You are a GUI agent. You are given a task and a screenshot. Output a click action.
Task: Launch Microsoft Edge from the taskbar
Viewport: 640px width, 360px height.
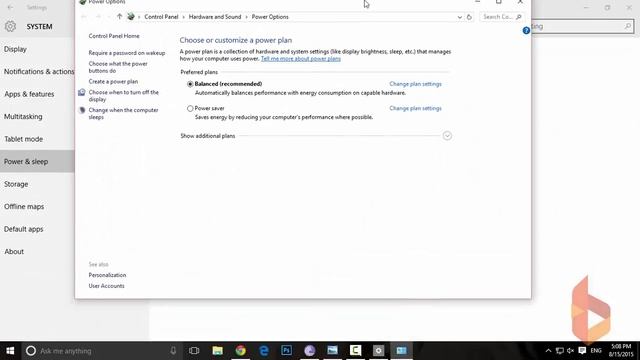pos(264,351)
